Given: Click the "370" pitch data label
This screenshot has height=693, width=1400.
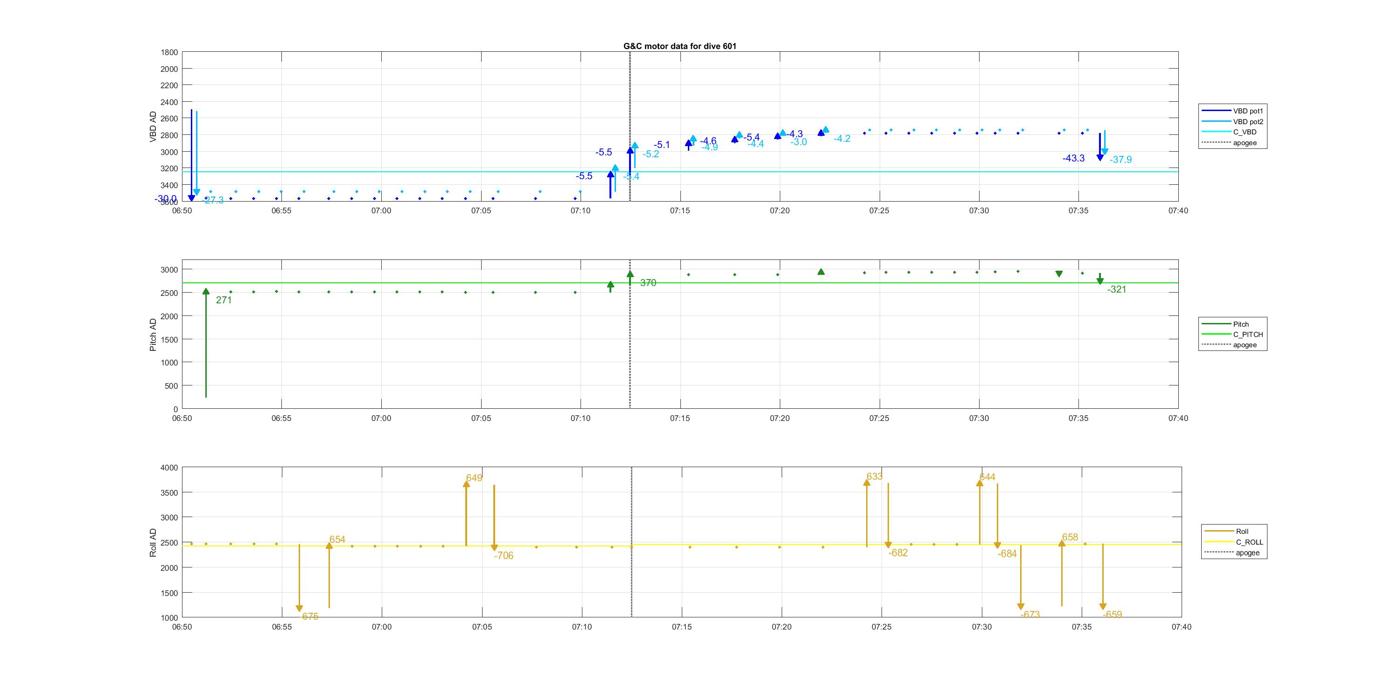Looking at the screenshot, I should pos(648,283).
